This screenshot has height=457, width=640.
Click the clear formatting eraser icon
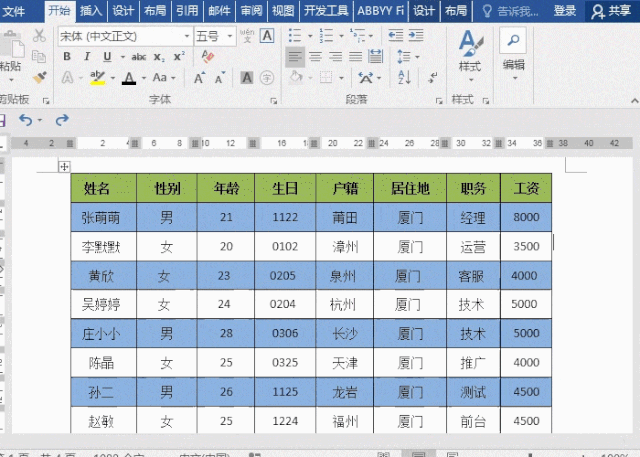(x=208, y=56)
